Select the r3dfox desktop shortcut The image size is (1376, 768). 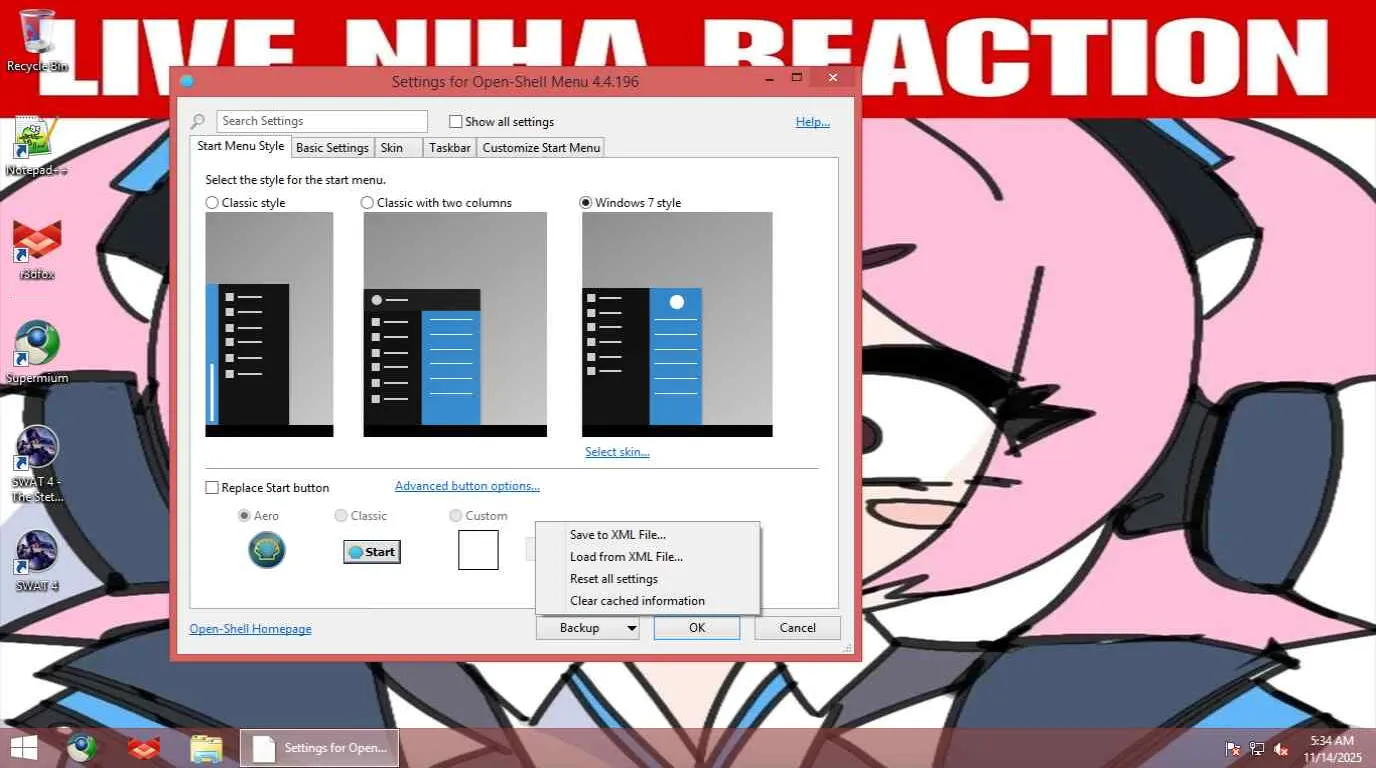pyautogui.click(x=37, y=250)
